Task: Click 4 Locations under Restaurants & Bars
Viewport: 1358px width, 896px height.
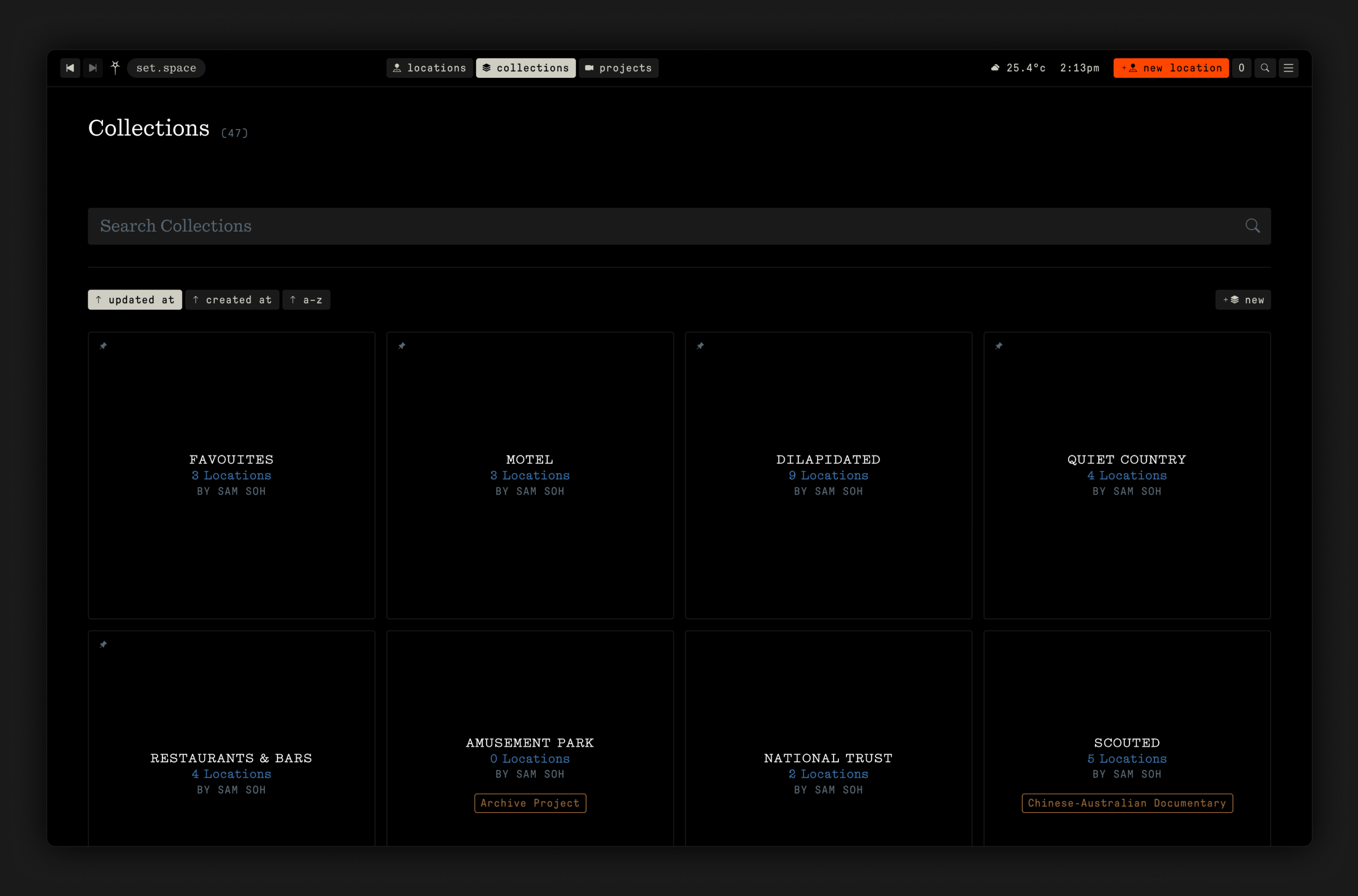Action: [232, 774]
